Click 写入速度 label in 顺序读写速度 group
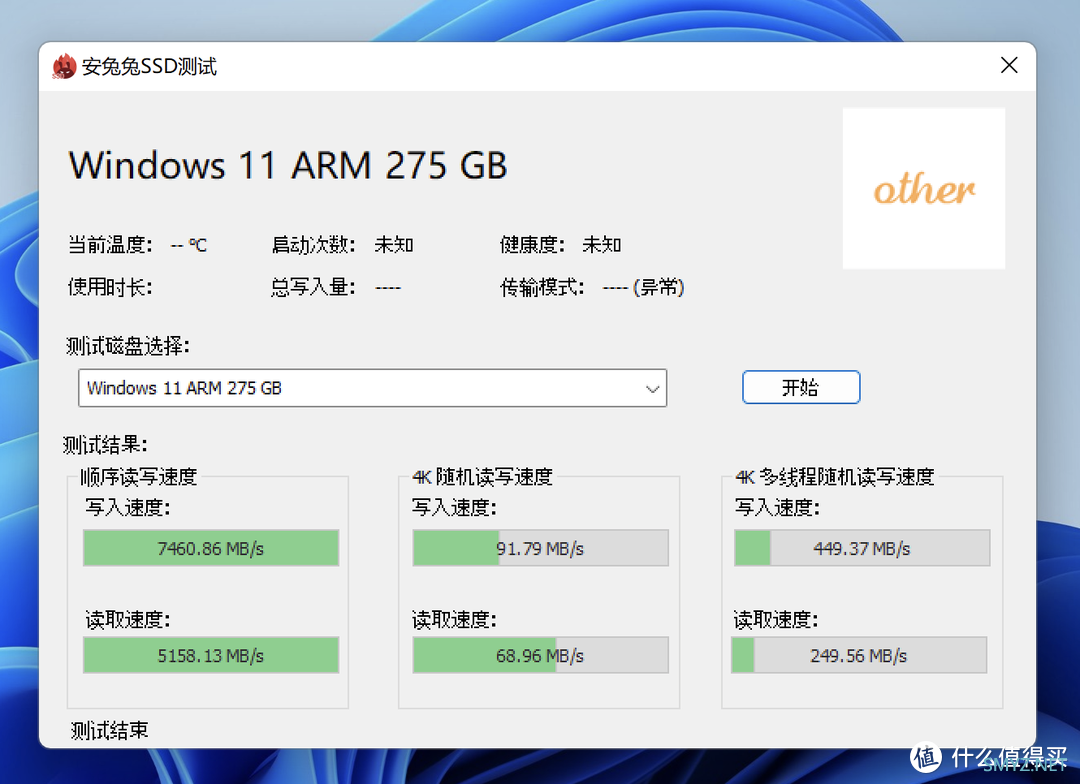The height and width of the screenshot is (784, 1080). point(128,508)
